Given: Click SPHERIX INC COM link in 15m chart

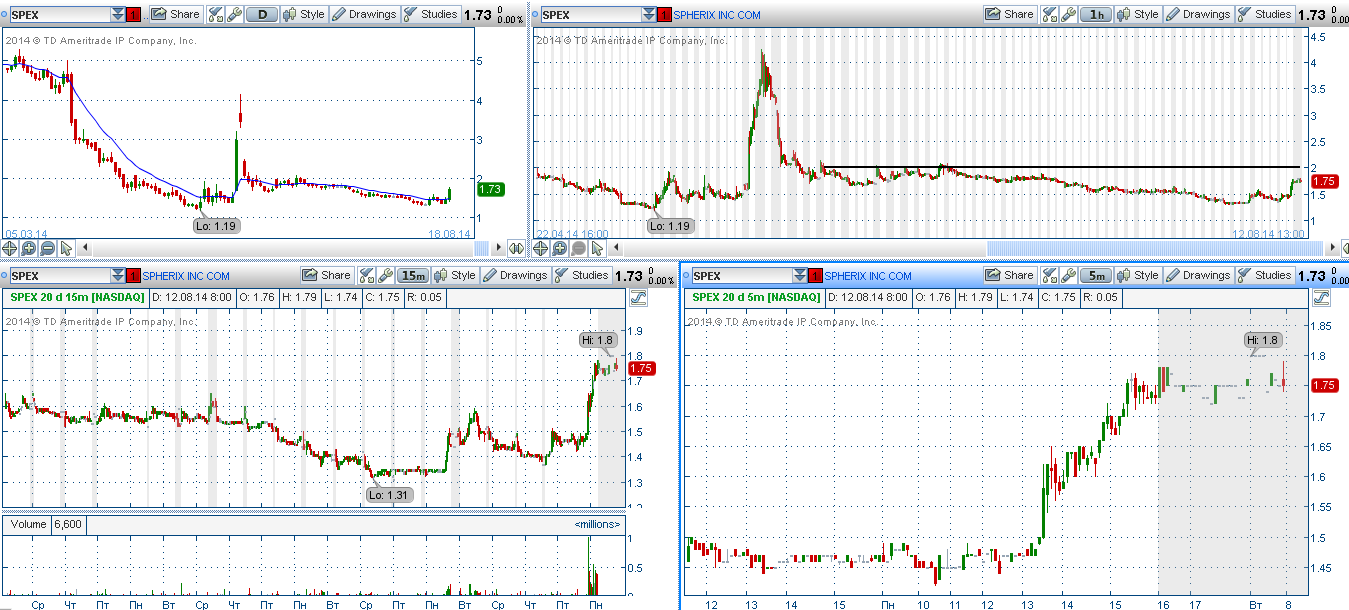Looking at the screenshot, I should tap(186, 276).
